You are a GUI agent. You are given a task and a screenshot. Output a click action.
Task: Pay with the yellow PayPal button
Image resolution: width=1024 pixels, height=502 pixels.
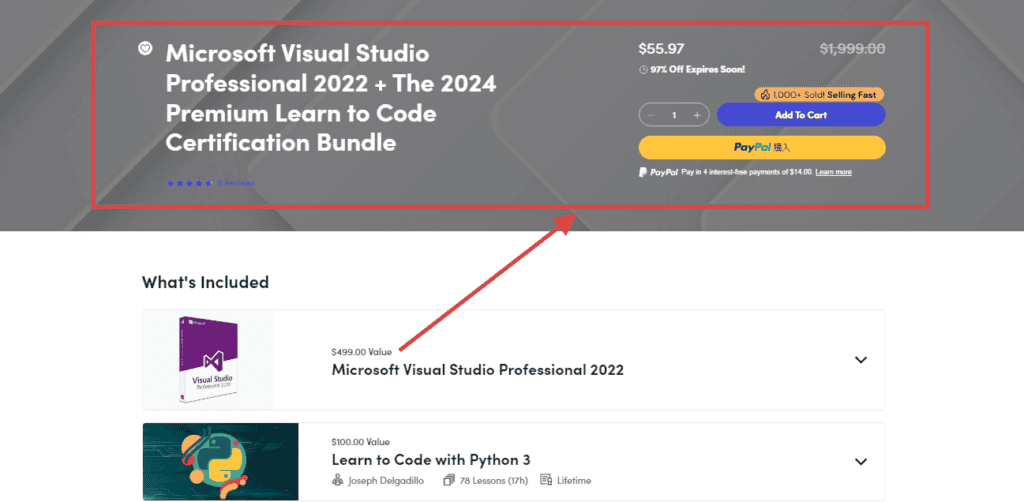coord(761,148)
